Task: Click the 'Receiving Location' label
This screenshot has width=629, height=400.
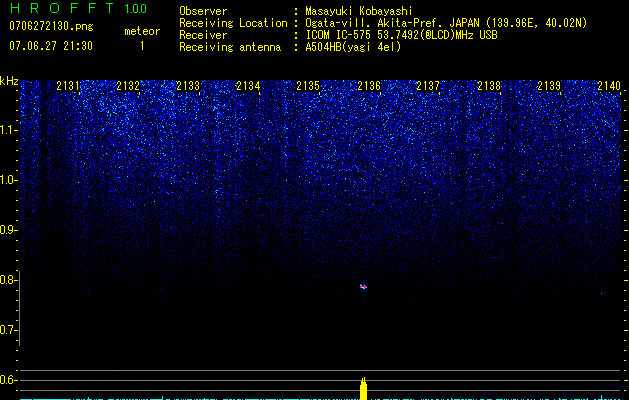Action: (x=233, y=23)
